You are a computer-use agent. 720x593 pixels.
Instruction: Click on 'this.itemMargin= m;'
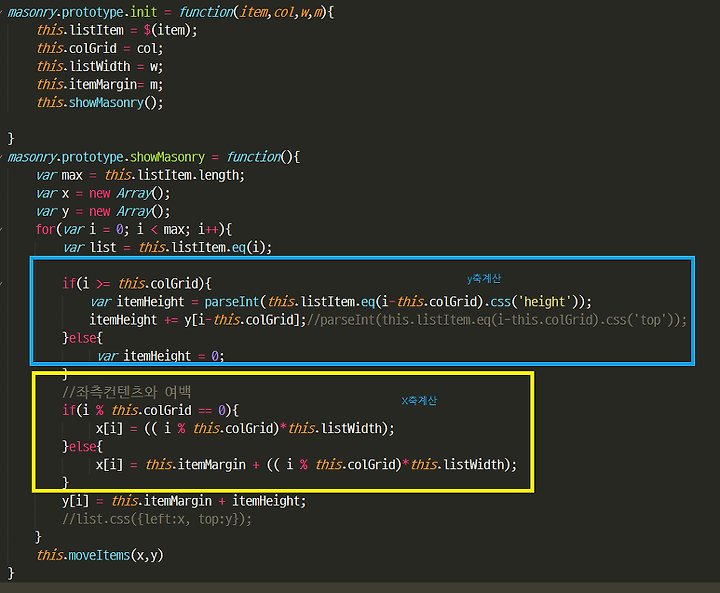coord(100,85)
